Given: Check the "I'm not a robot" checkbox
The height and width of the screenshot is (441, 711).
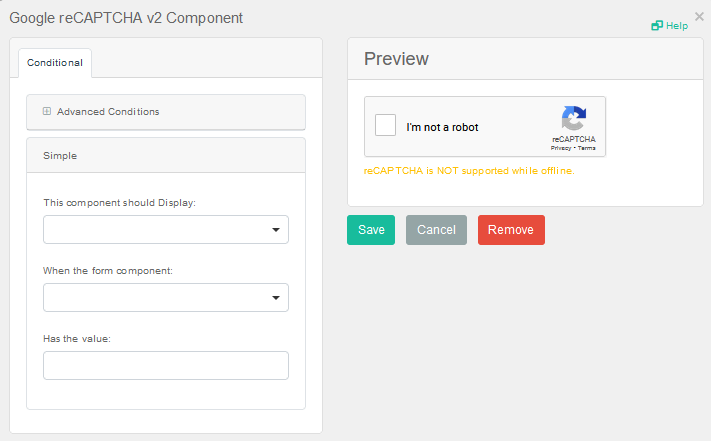Looking at the screenshot, I should click(x=385, y=126).
